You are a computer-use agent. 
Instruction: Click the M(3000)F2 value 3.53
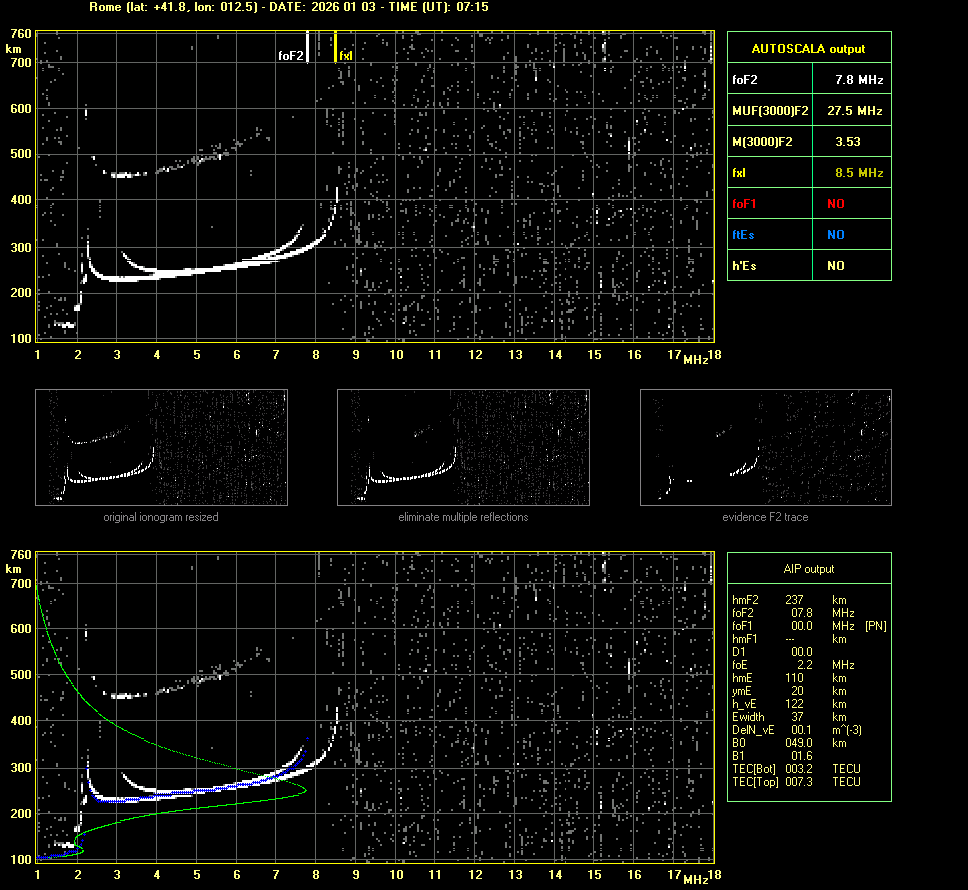point(847,142)
